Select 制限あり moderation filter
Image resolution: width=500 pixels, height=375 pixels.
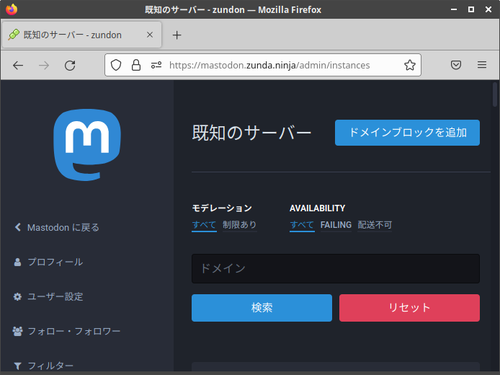click(x=240, y=225)
